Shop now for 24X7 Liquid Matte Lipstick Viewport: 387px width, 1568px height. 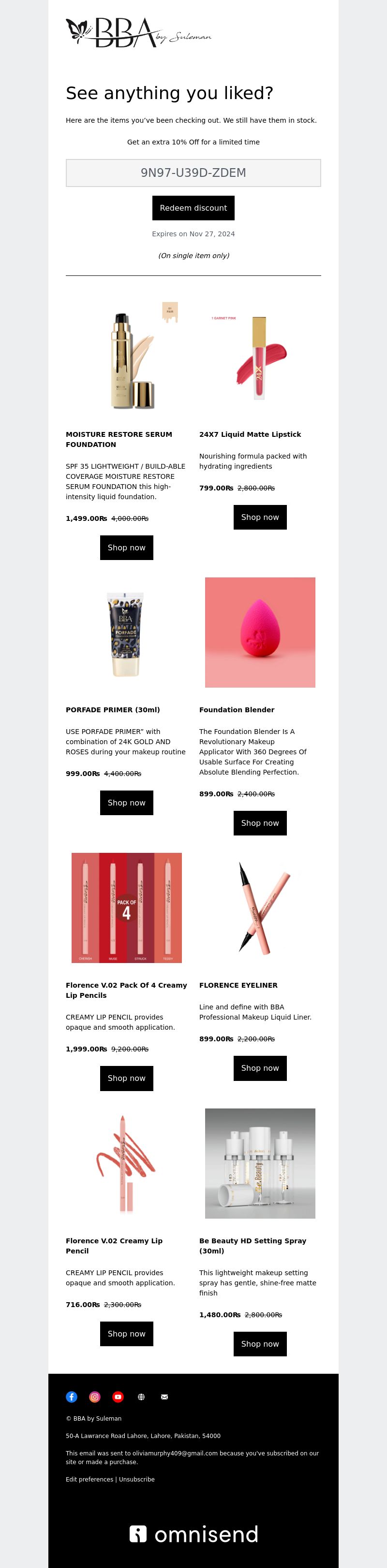[260, 517]
